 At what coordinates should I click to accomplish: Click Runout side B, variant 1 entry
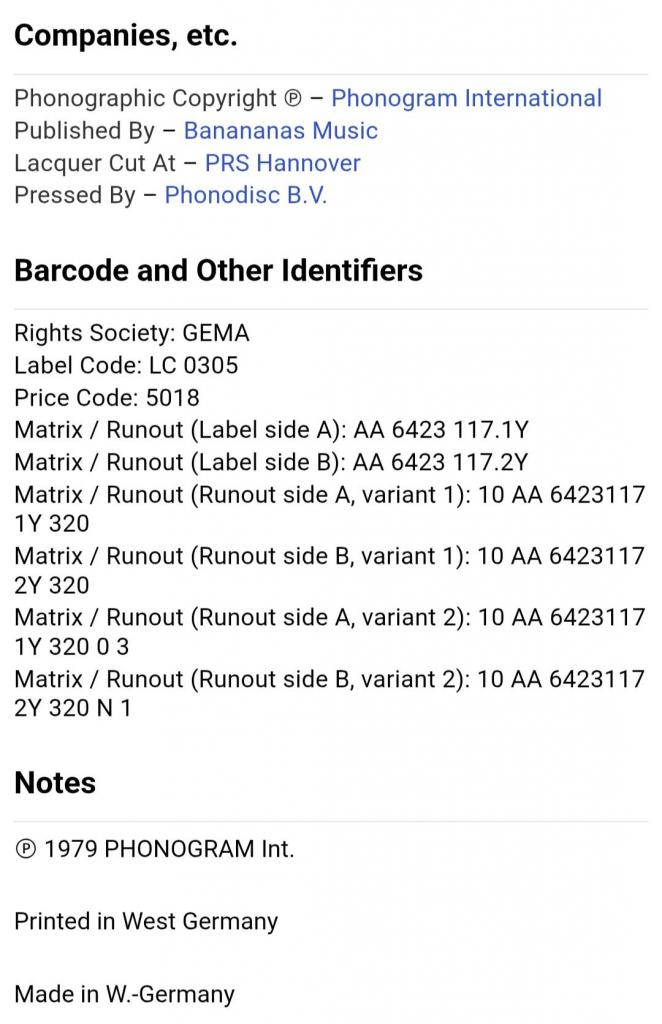point(330,570)
